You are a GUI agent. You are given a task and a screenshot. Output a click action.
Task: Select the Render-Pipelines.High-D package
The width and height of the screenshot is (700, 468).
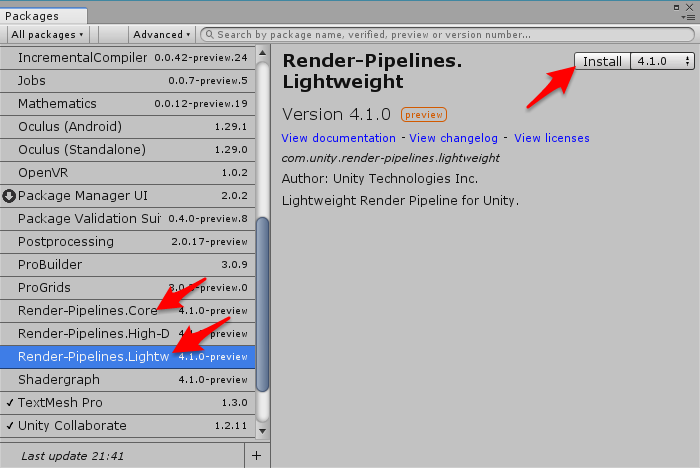[x=128, y=334]
